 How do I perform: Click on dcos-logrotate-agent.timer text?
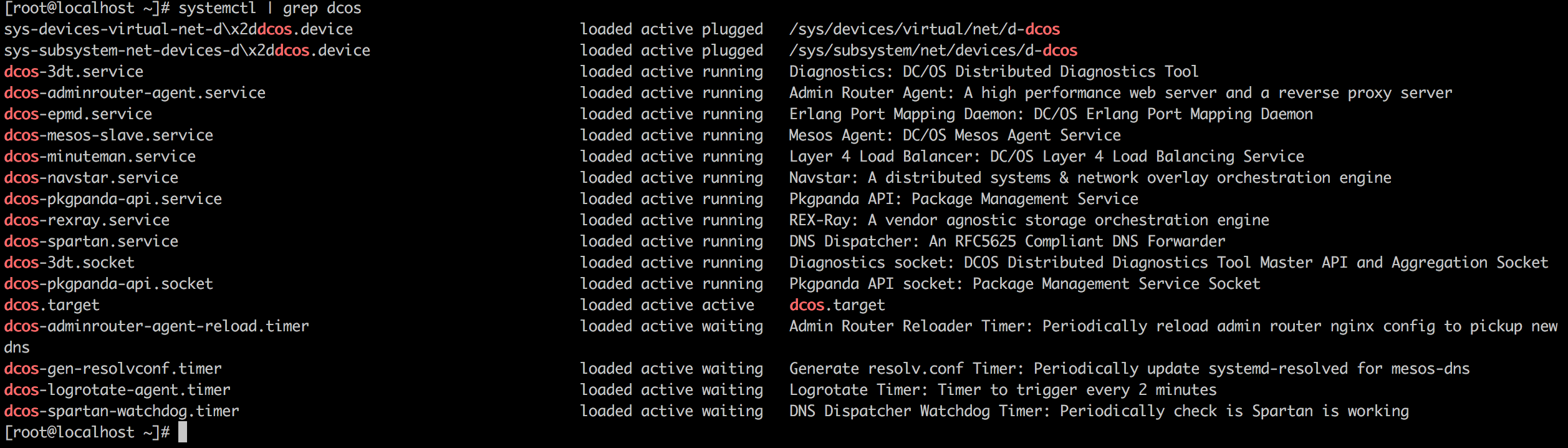117,390
